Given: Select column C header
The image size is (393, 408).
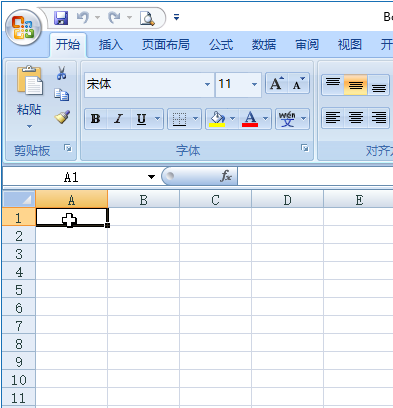Looking at the screenshot, I should 215,200.
